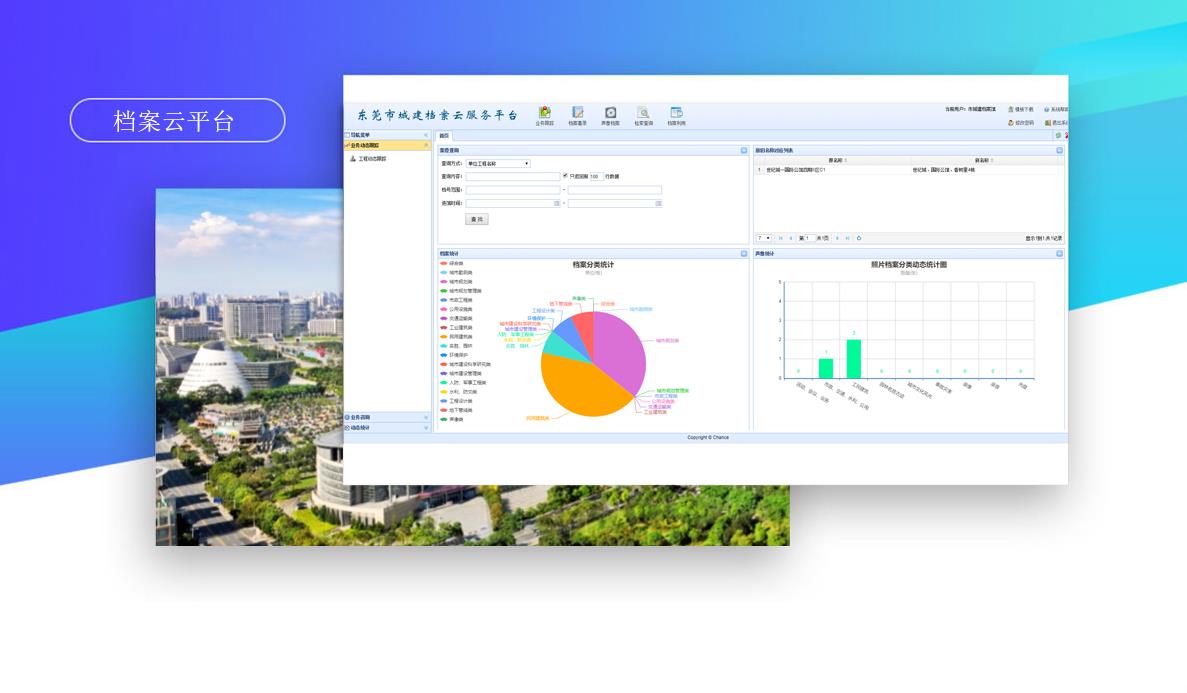Toggle the 市政工程类 legend item
Image resolution: width=1187 pixels, height=693 pixels.
[456, 300]
